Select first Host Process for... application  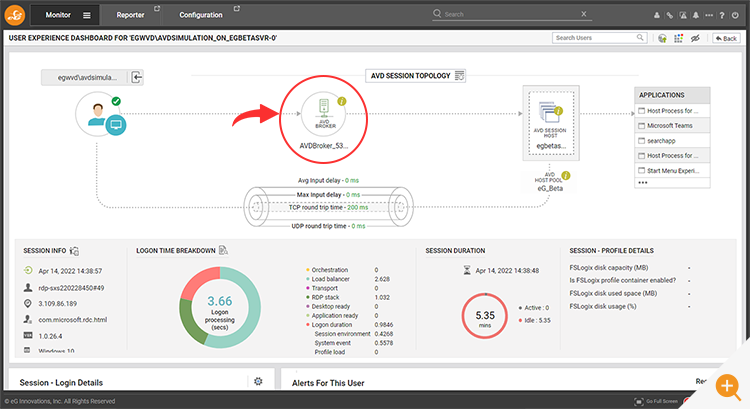(x=672, y=111)
